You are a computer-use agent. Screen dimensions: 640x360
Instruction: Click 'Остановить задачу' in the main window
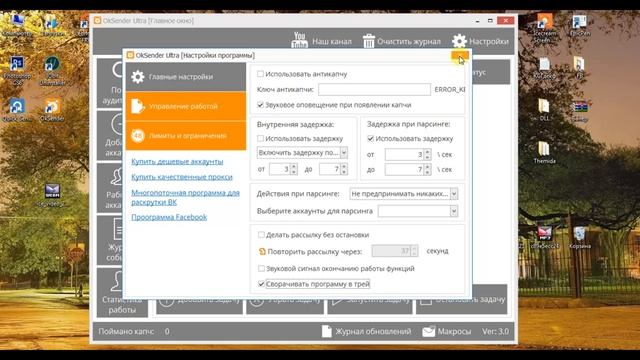[x=461, y=300]
